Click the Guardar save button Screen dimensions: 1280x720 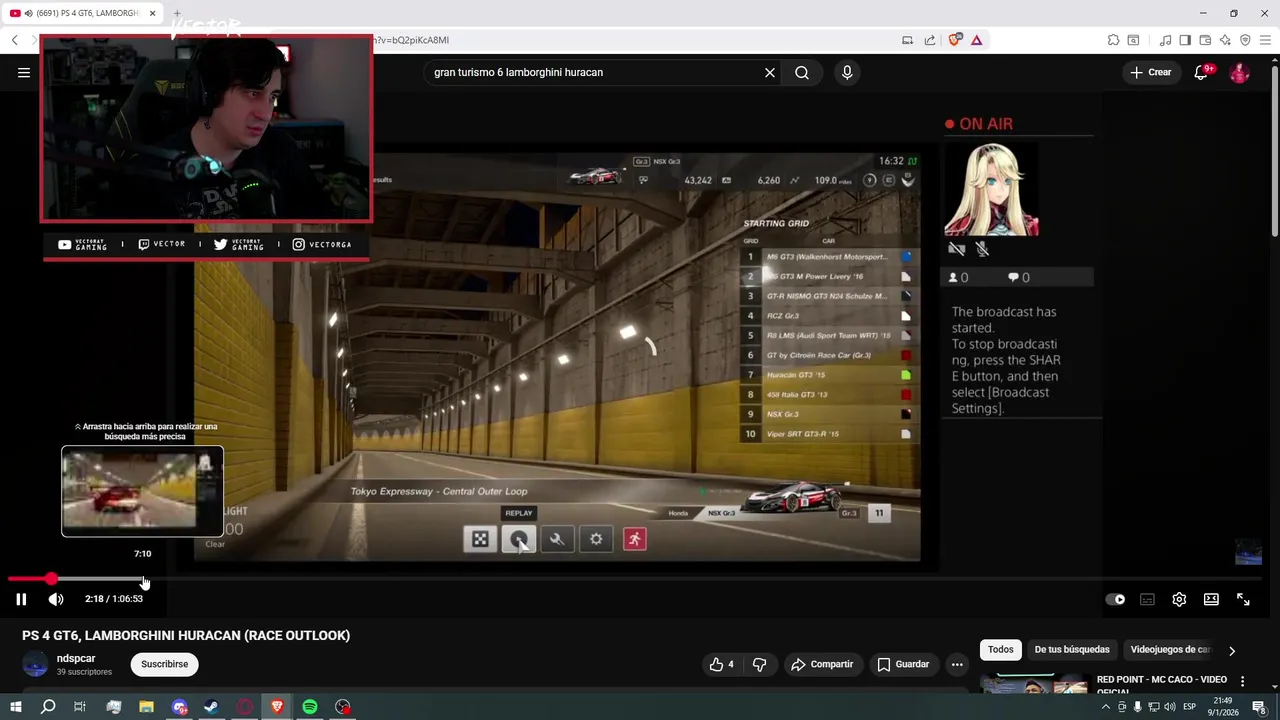903,664
